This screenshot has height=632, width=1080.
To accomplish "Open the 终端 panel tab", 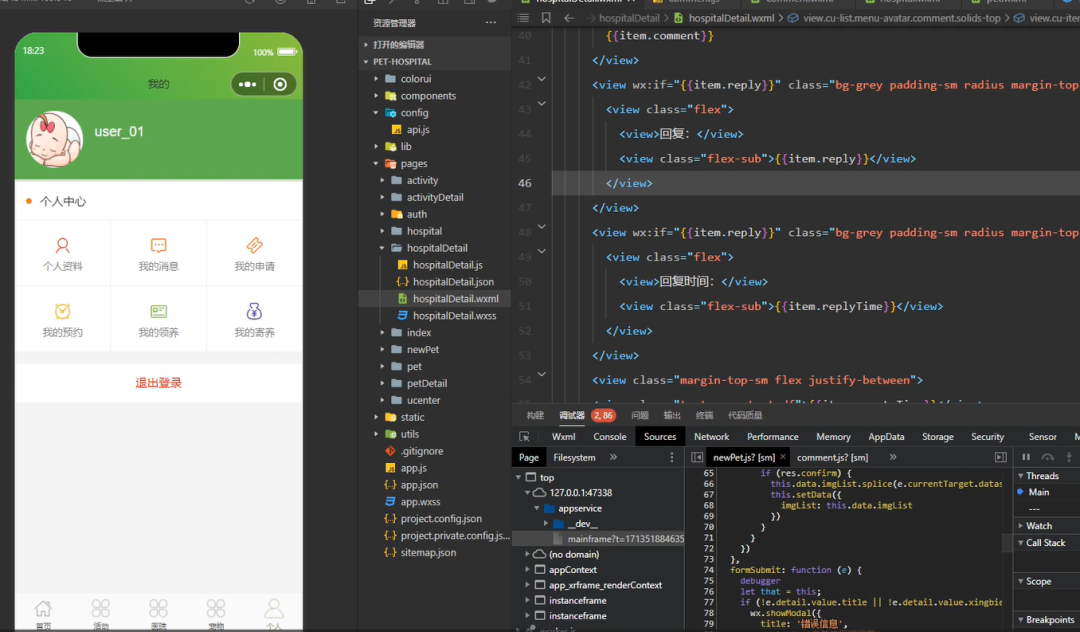I will pyautogui.click(x=704, y=415).
